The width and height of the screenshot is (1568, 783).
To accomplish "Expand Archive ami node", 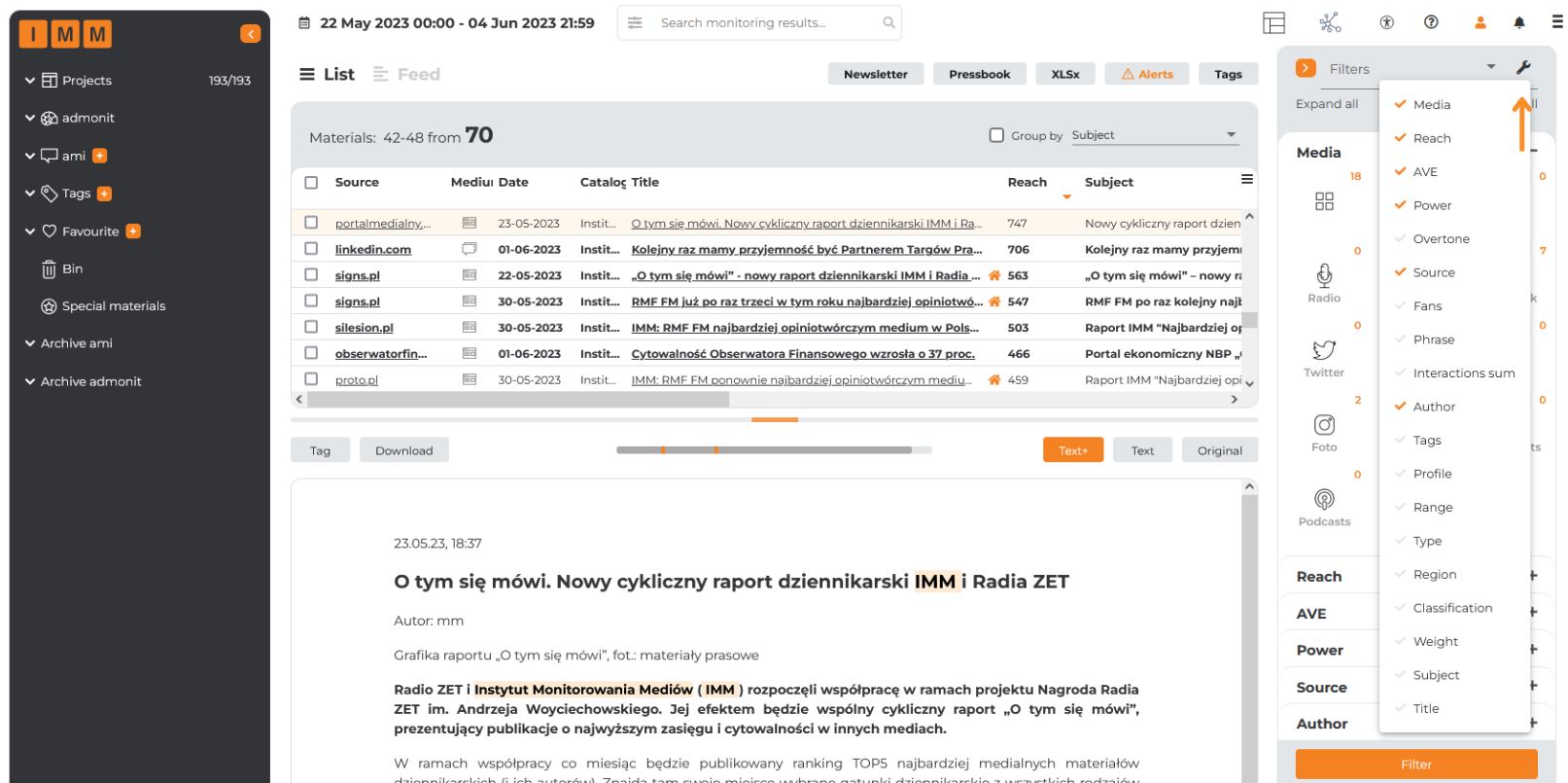I will click(30, 343).
